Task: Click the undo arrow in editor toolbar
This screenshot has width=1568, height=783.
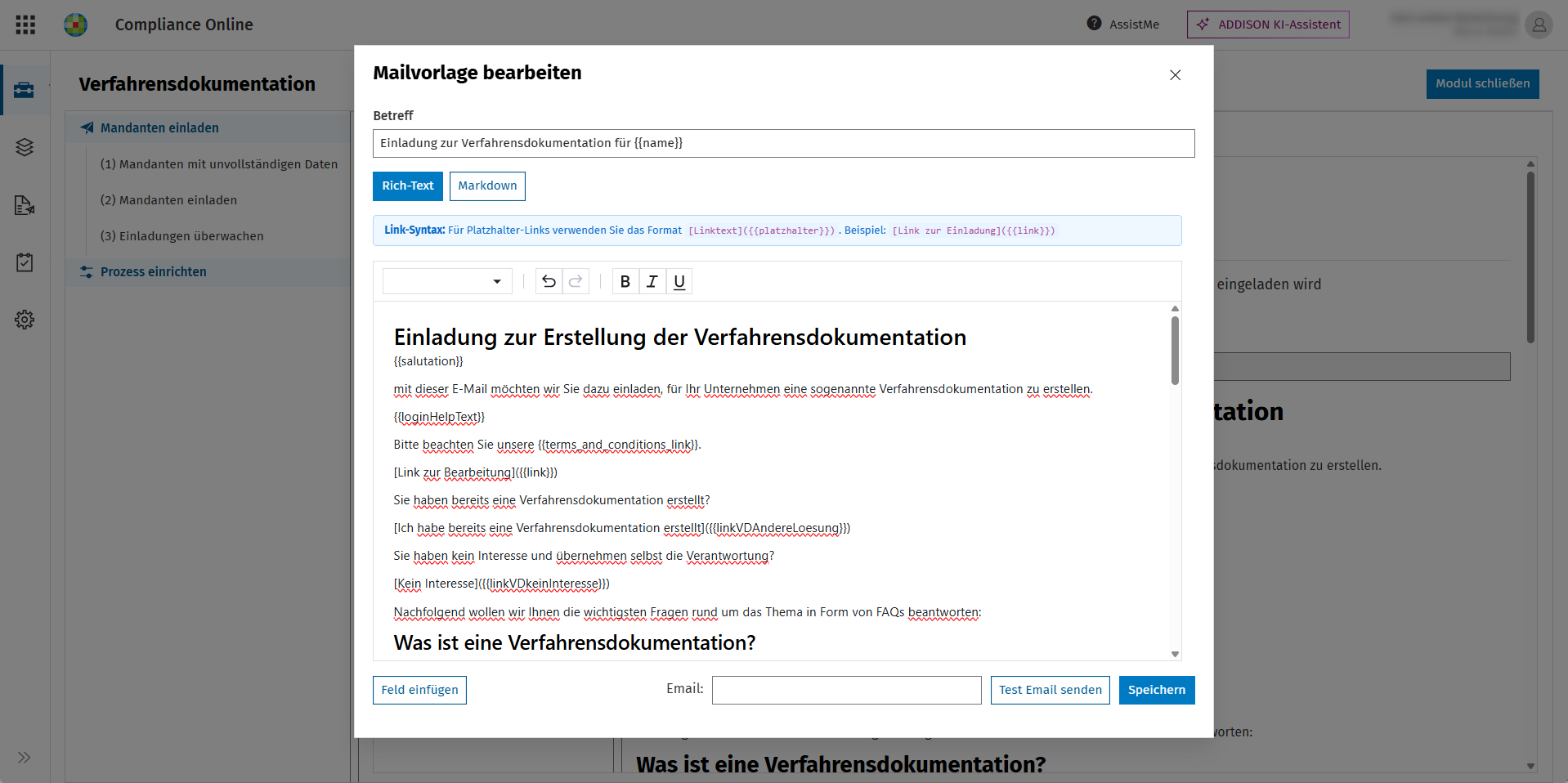Action: coord(549,281)
